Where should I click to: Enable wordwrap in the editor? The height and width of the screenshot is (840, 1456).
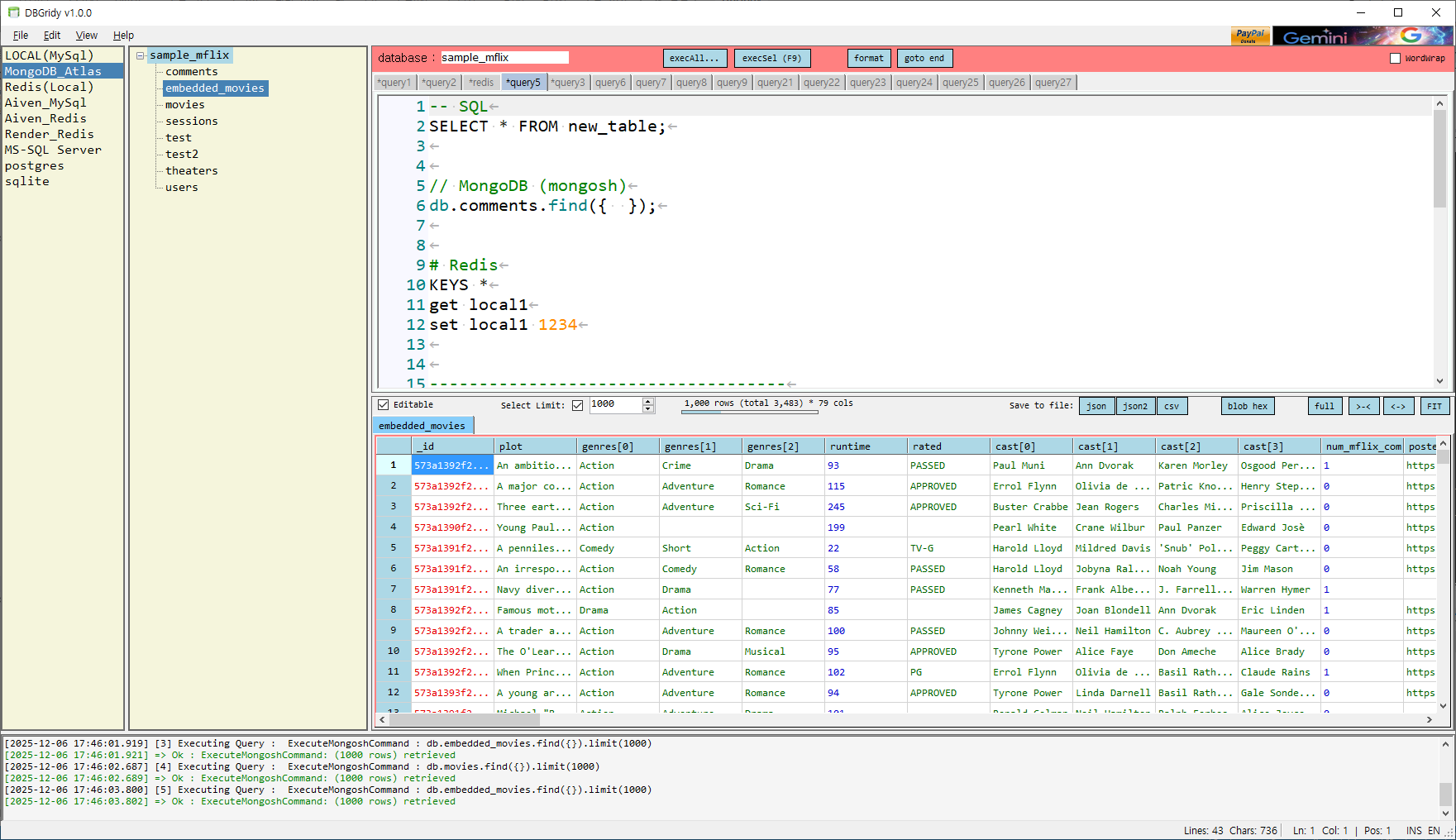coord(1394,57)
